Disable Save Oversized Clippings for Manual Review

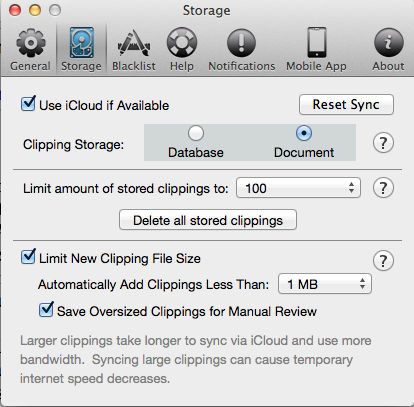tap(46, 310)
